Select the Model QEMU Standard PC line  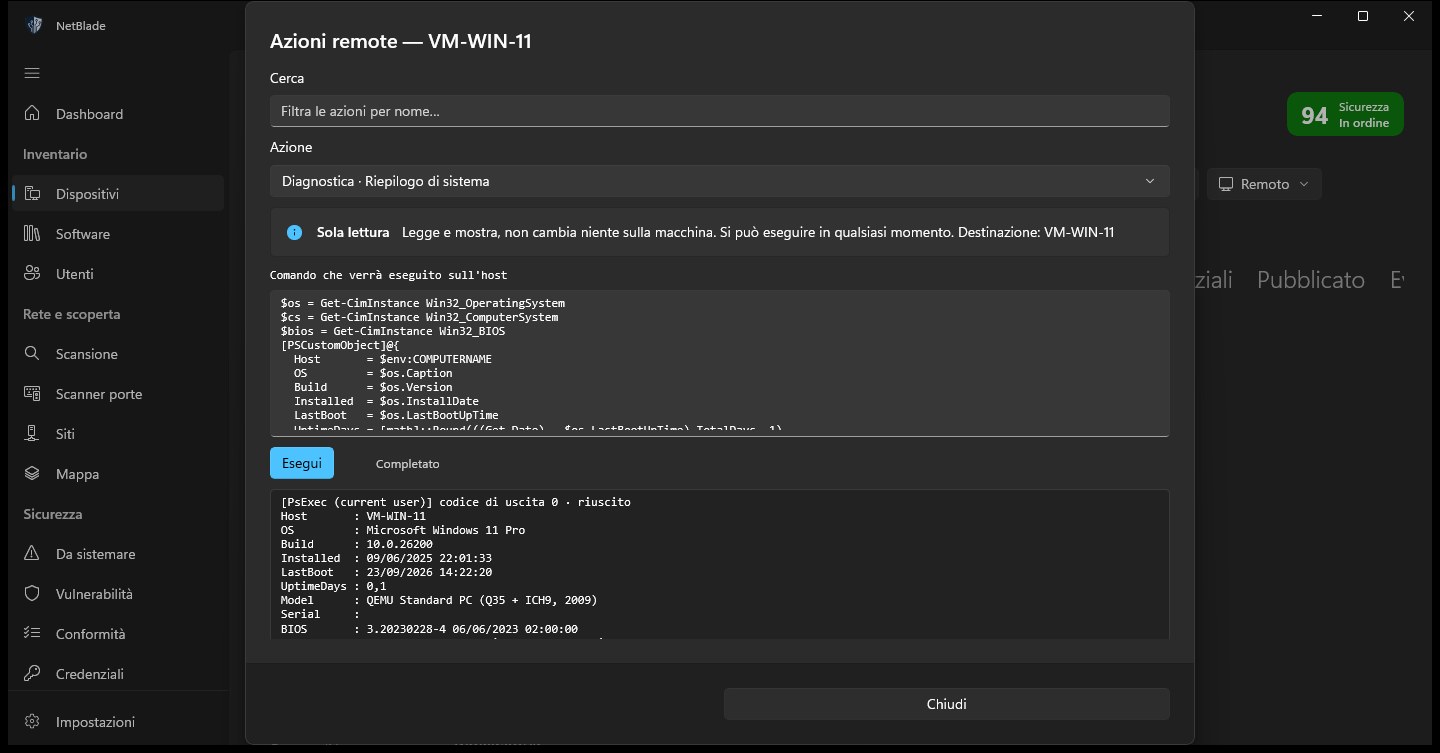[x=439, y=600]
